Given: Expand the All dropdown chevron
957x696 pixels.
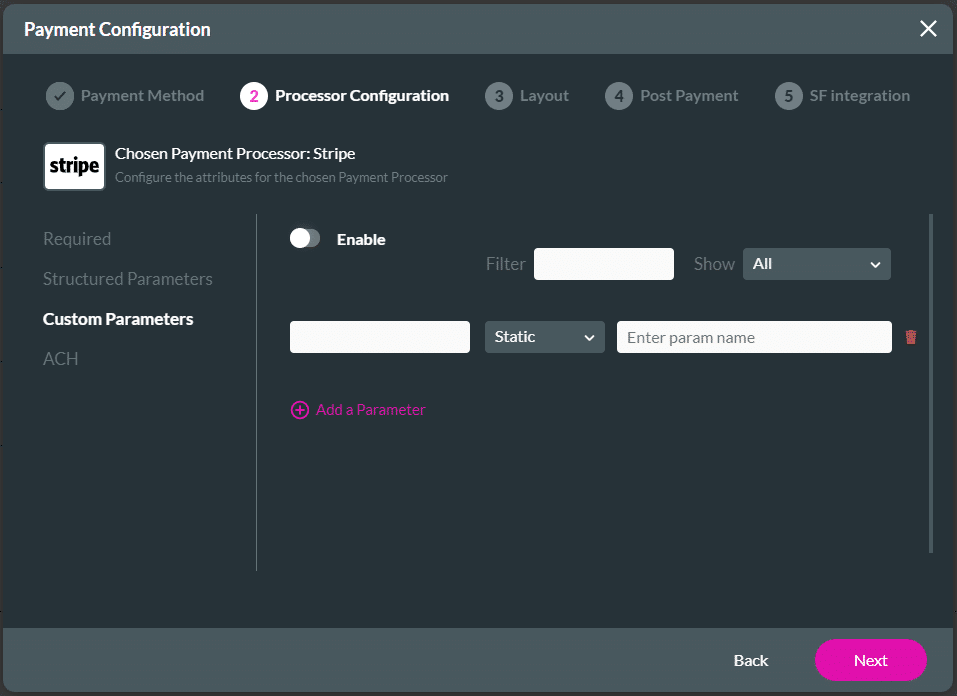Looking at the screenshot, I should [877, 263].
